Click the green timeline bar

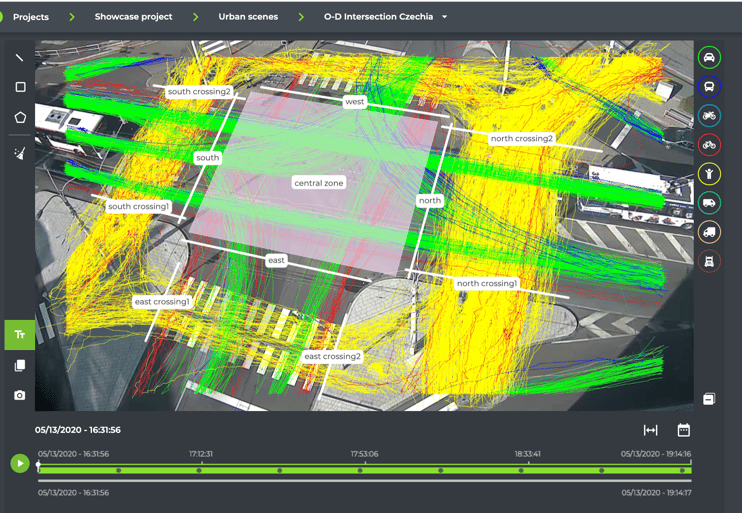364,470
